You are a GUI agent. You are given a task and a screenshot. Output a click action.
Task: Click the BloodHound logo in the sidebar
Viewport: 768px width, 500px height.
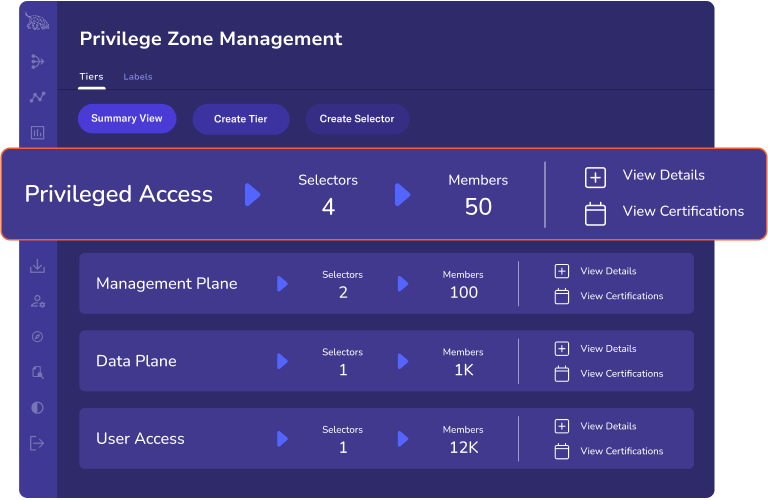tap(38, 22)
